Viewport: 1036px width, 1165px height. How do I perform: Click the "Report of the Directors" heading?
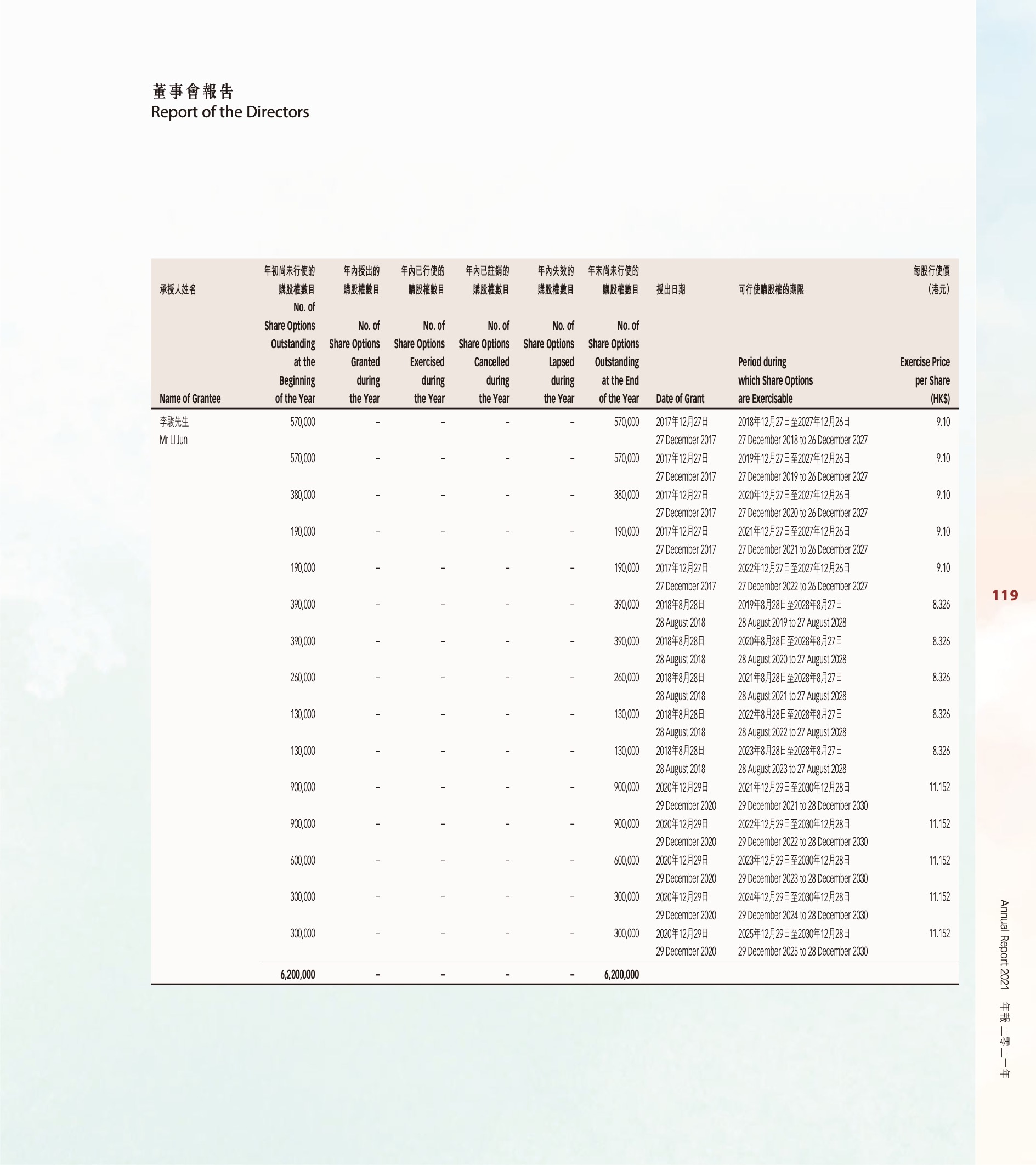pyautogui.click(x=230, y=112)
